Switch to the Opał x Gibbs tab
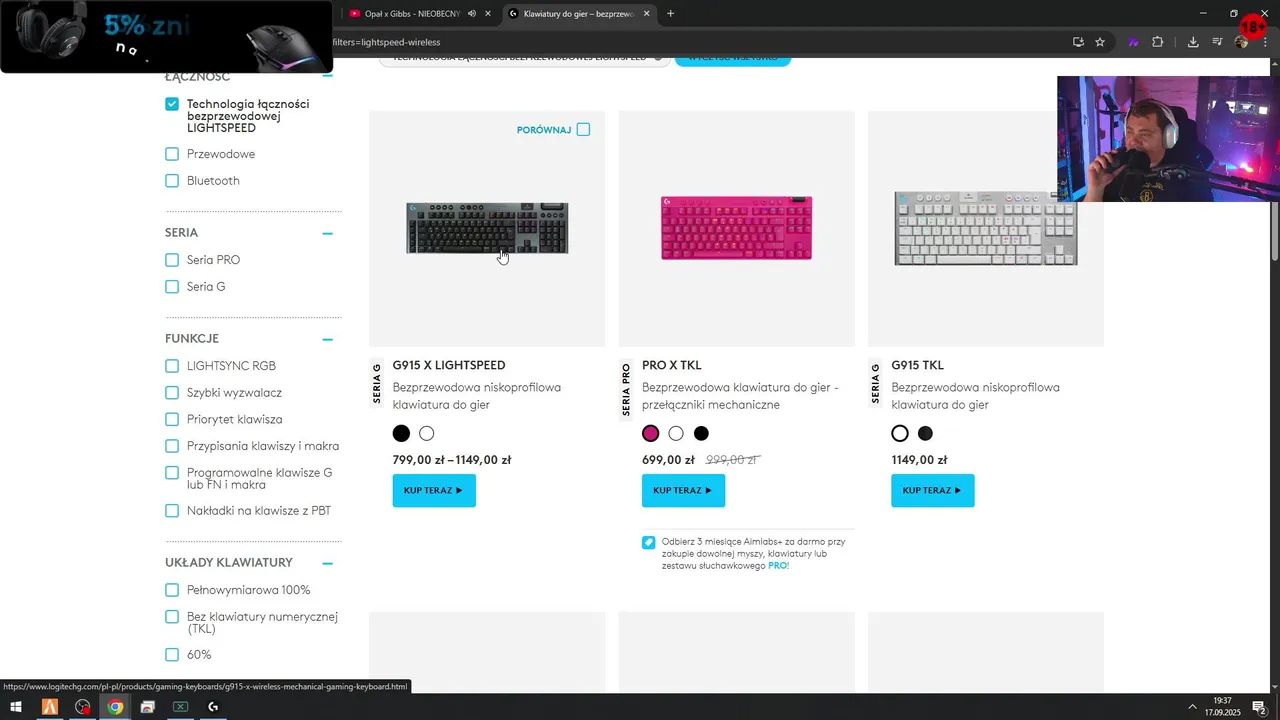 coord(410,14)
